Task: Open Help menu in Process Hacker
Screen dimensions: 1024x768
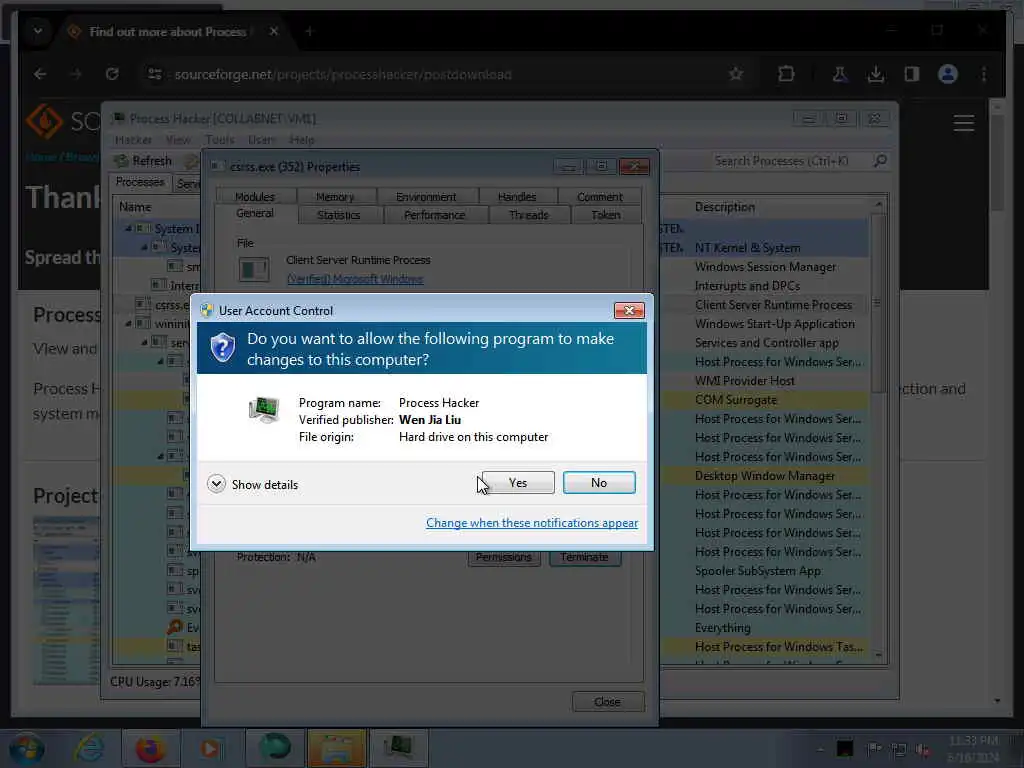Action: click(302, 140)
